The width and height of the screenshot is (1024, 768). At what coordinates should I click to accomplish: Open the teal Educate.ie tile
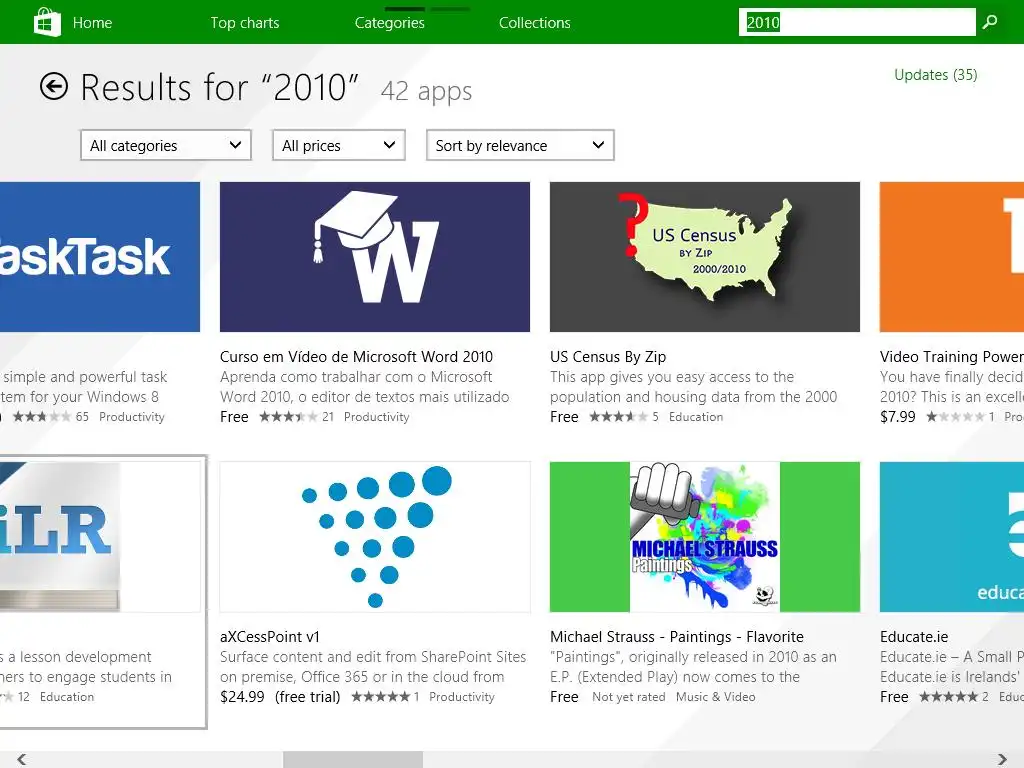952,537
